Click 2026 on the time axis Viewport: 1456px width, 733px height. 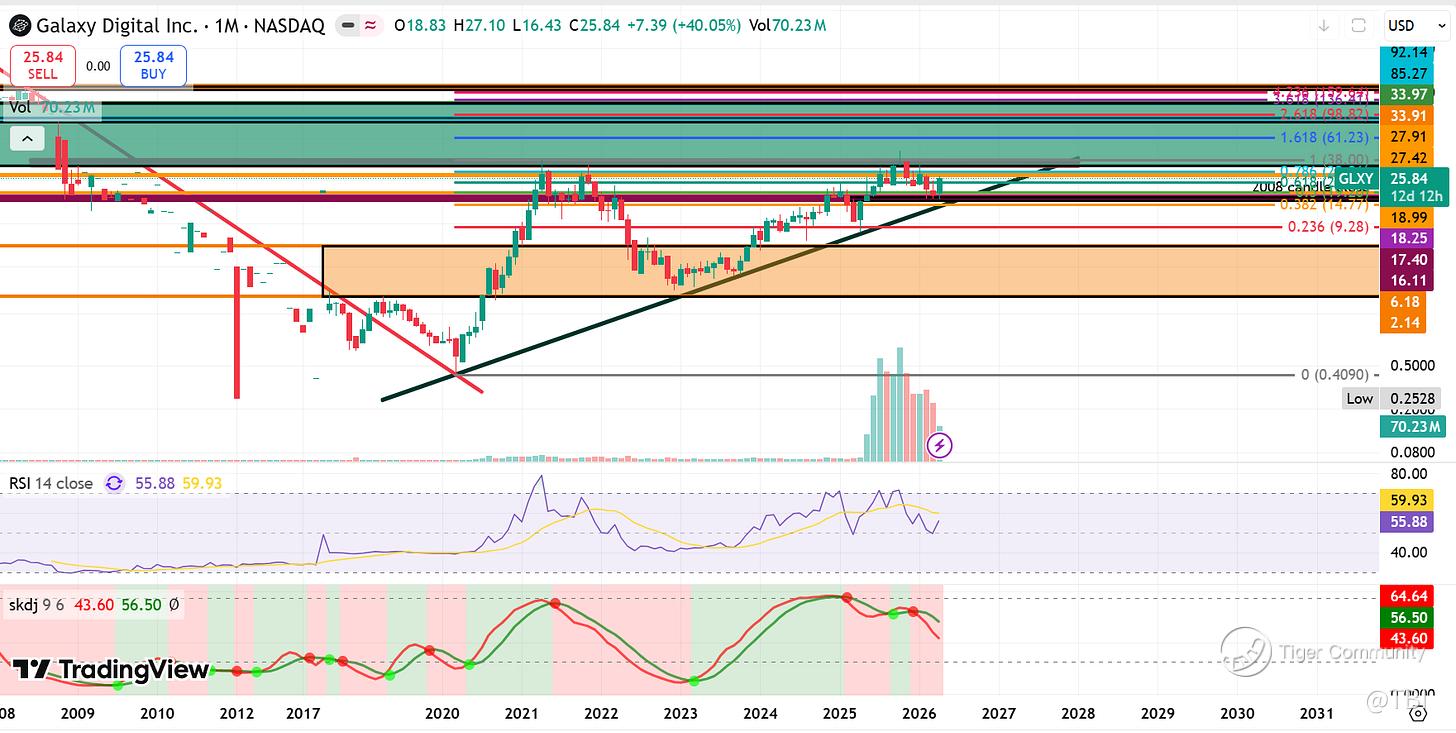[x=919, y=713]
